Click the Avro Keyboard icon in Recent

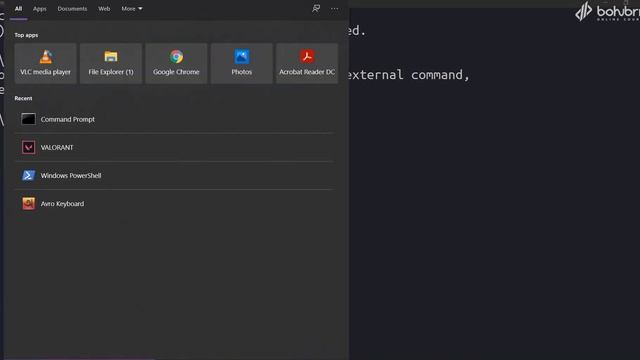point(28,203)
